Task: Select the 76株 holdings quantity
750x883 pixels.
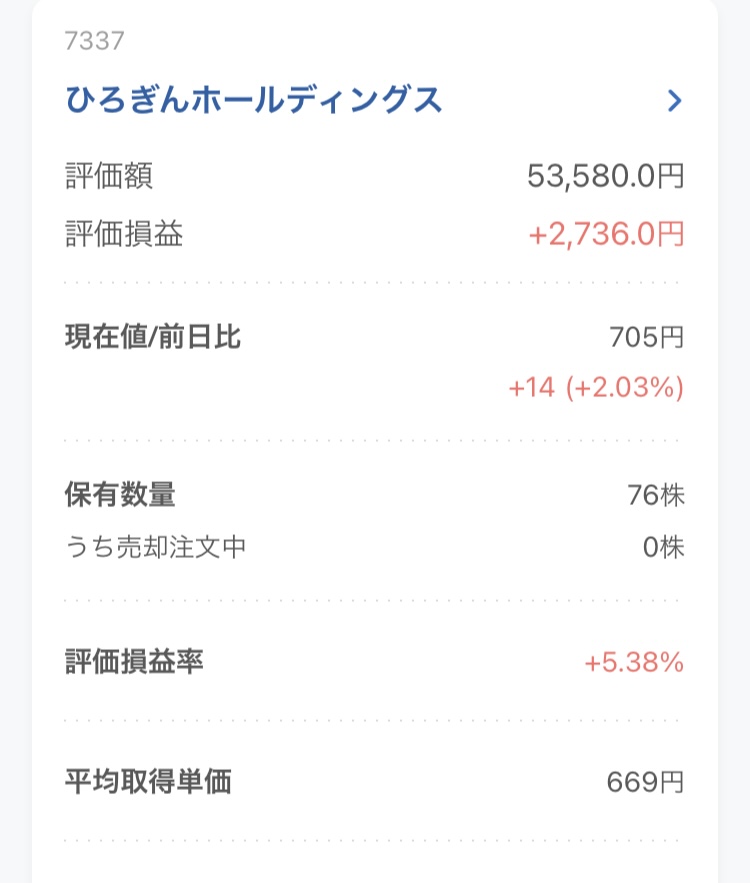Action: pyautogui.click(x=656, y=496)
